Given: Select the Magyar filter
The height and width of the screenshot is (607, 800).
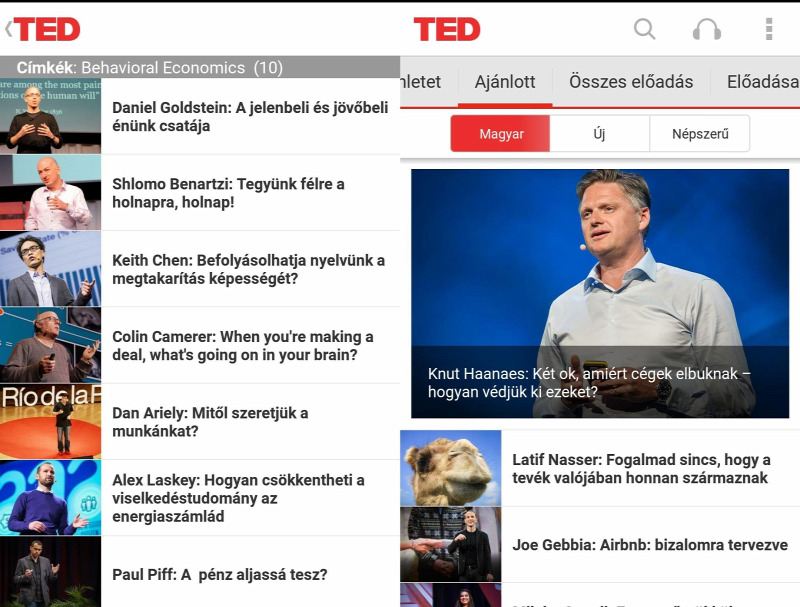Looking at the screenshot, I should click(501, 134).
